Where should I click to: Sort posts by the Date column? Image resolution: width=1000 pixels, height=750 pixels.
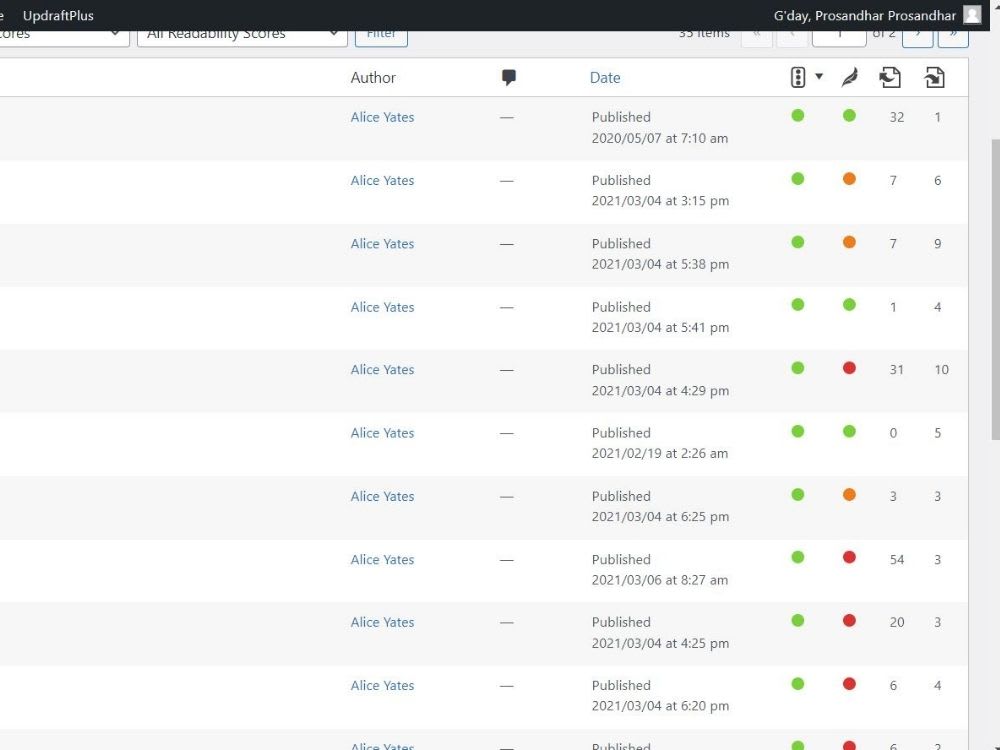(x=605, y=78)
